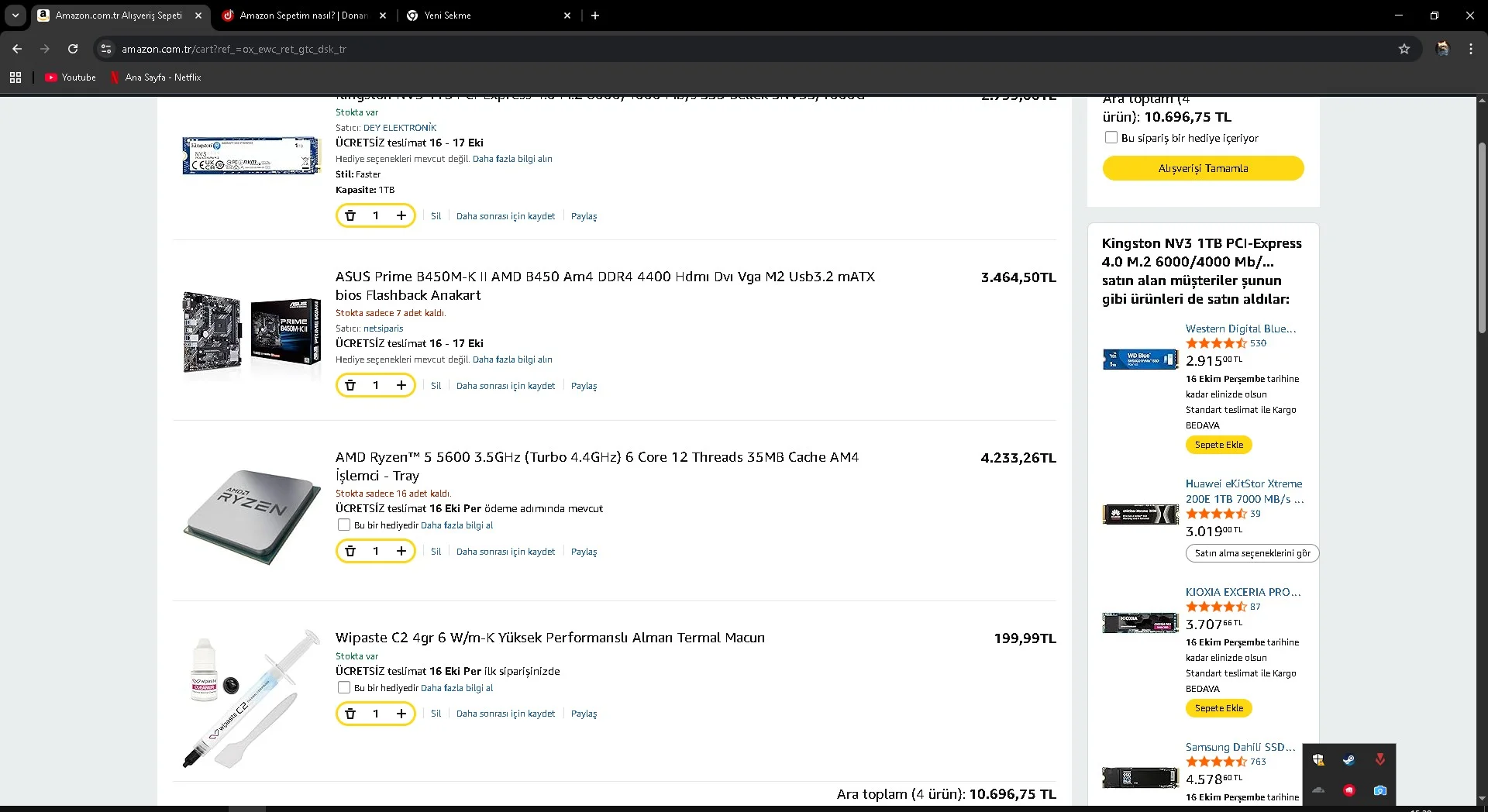Click Paylaş for the Wipaste C2 thermal paste
The height and width of the screenshot is (812, 1488).
tap(584, 714)
